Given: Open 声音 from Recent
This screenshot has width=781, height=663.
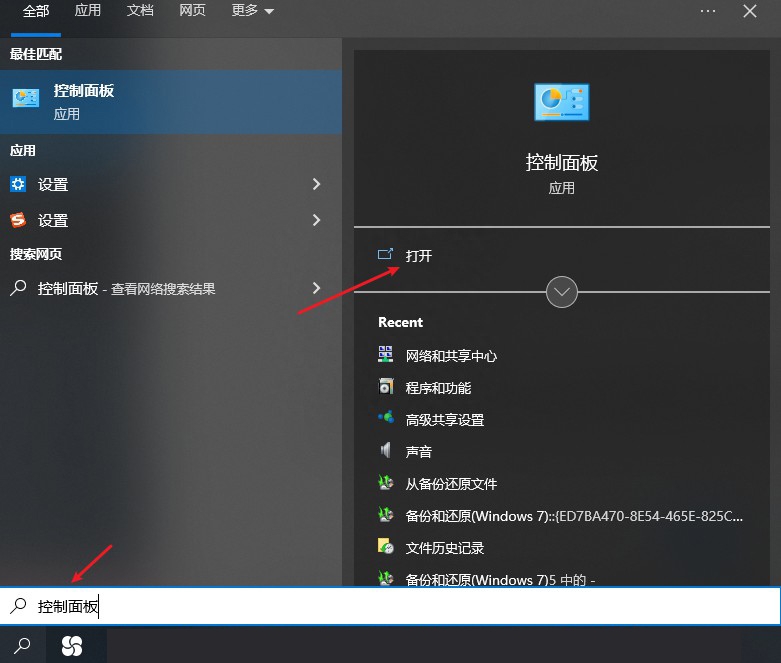Looking at the screenshot, I should click(x=418, y=451).
